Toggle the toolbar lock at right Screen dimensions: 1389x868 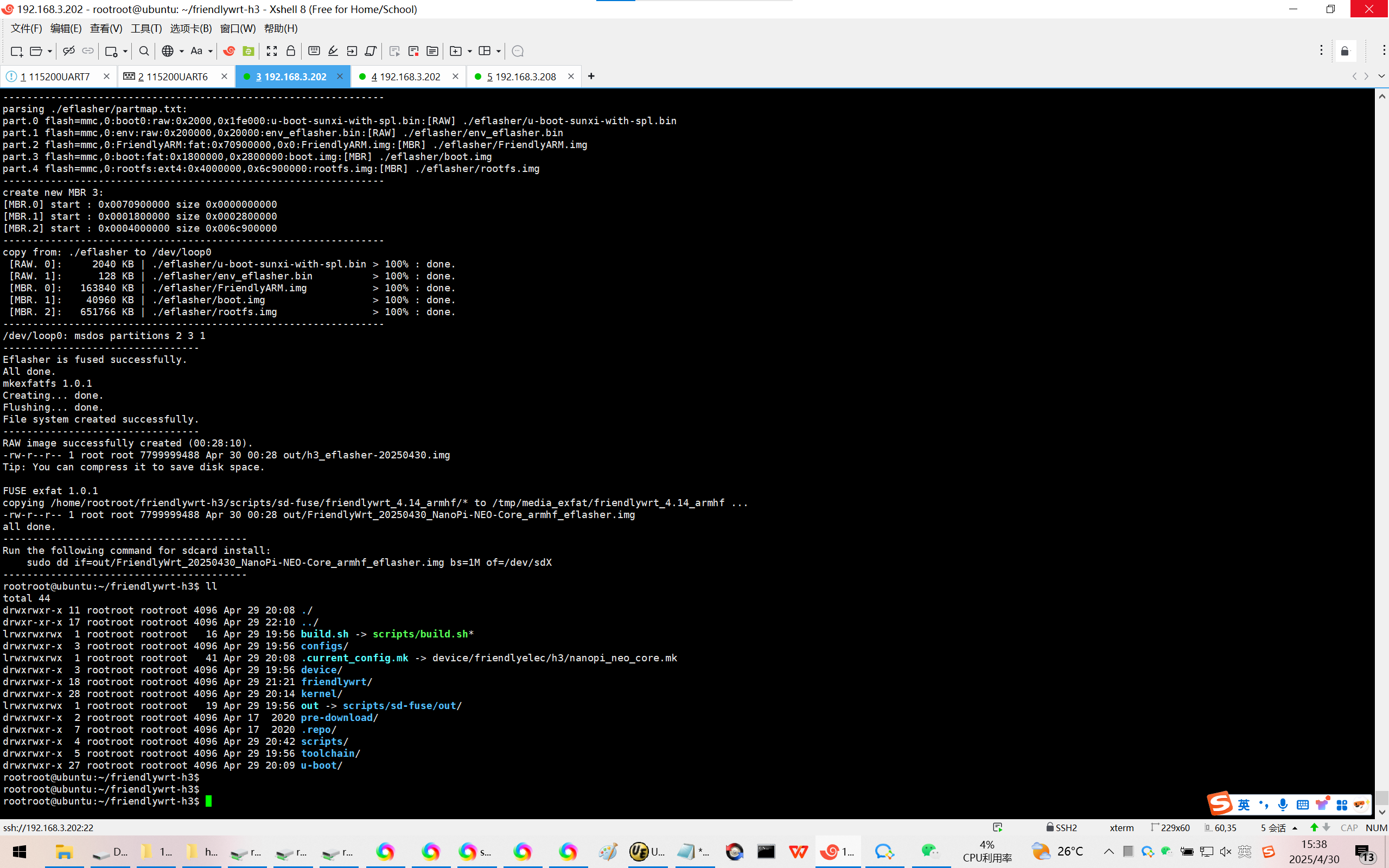tap(1345, 51)
